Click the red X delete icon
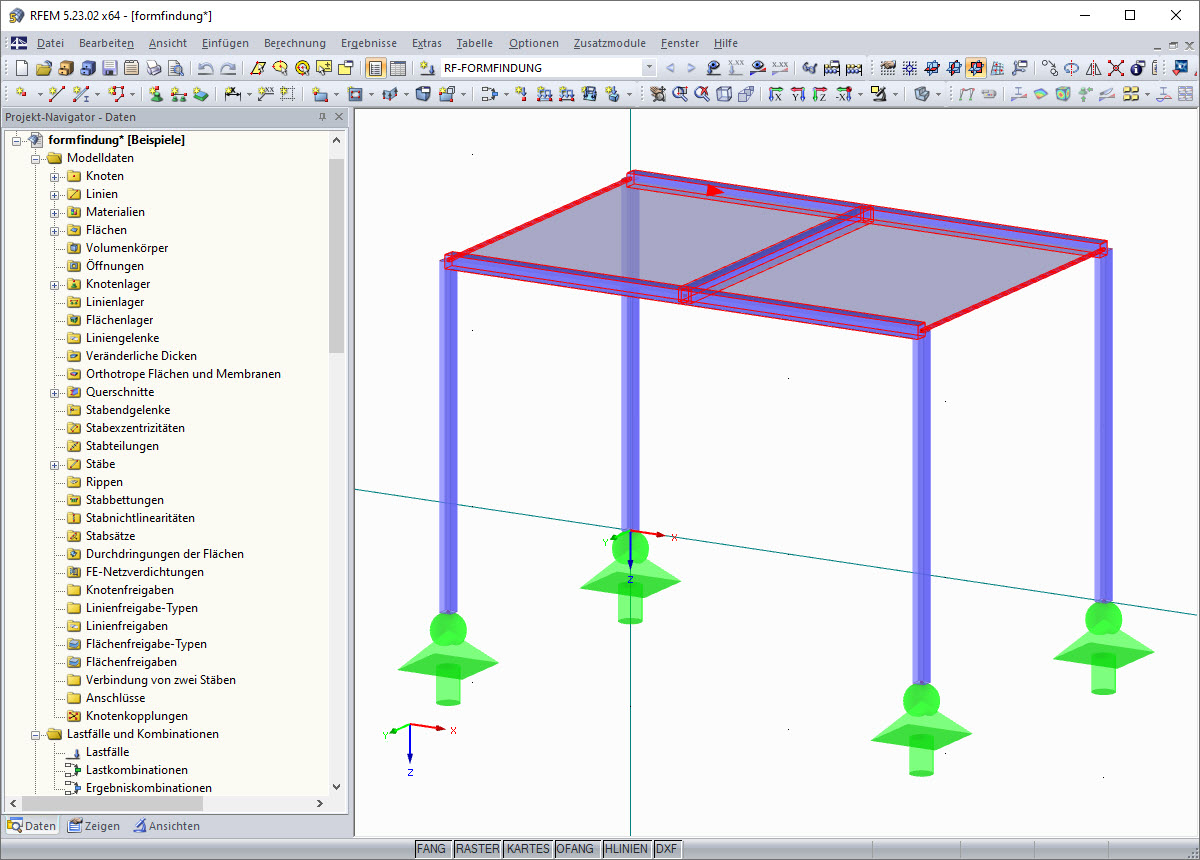Viewport: 1200px width, 860px height. 1116,68
